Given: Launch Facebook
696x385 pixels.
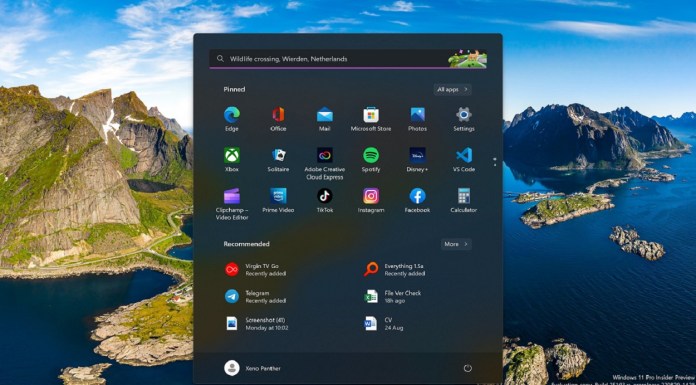Looking at the screenshot, I should 417,200.
